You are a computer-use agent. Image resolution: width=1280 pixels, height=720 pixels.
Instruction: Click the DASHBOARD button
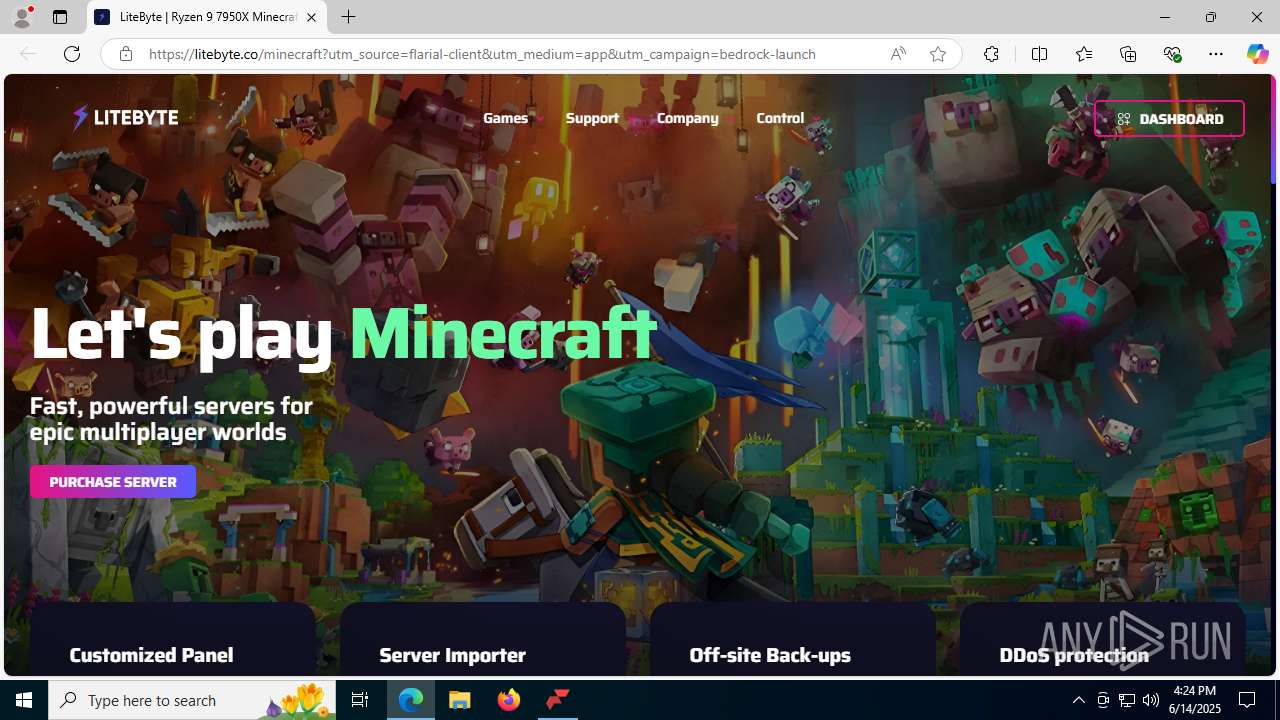[1169, 118]
